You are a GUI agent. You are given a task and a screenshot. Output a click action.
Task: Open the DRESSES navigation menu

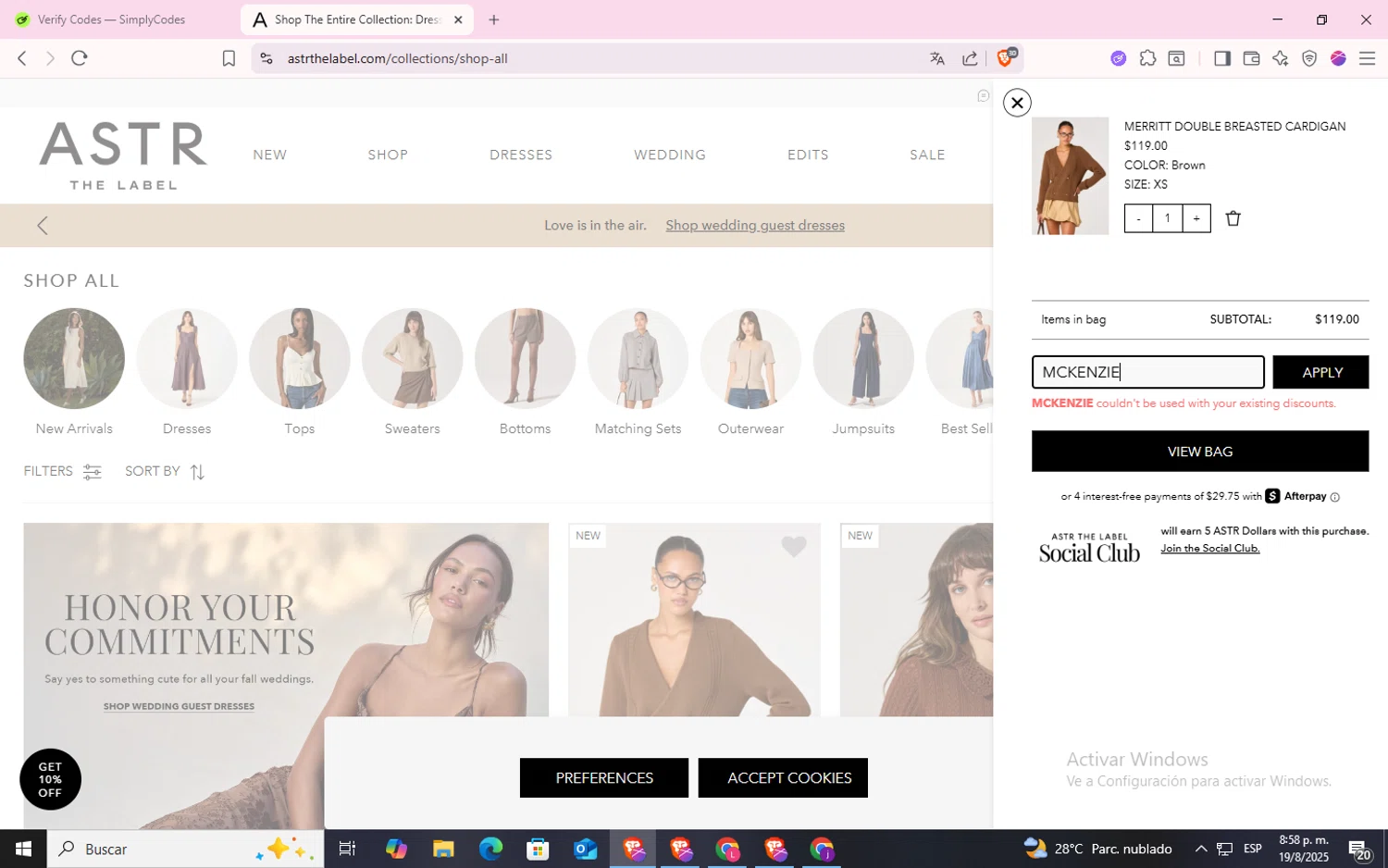pos(521,155)
